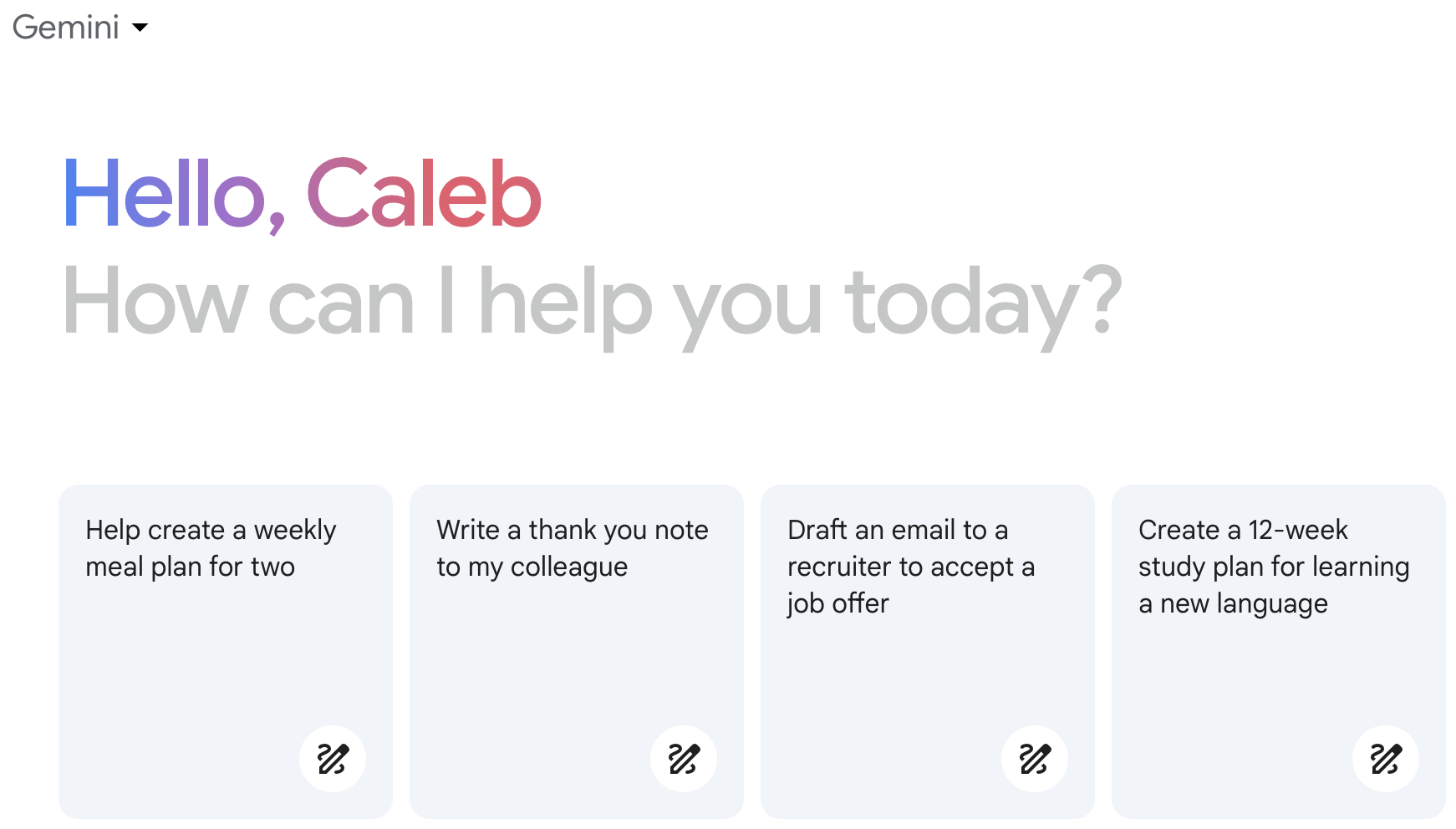Click the words 'job offer' in the recruiter card
This screenshot has height=829, width=1456.
click(x=837, y=603)
